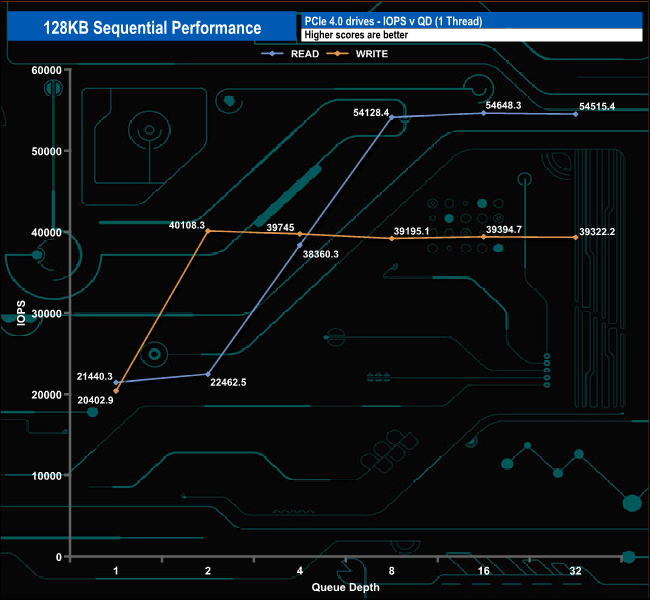Select the 22462.5 read data label
Viewport: 650px width, 600px height.
[x=228, y=382]
